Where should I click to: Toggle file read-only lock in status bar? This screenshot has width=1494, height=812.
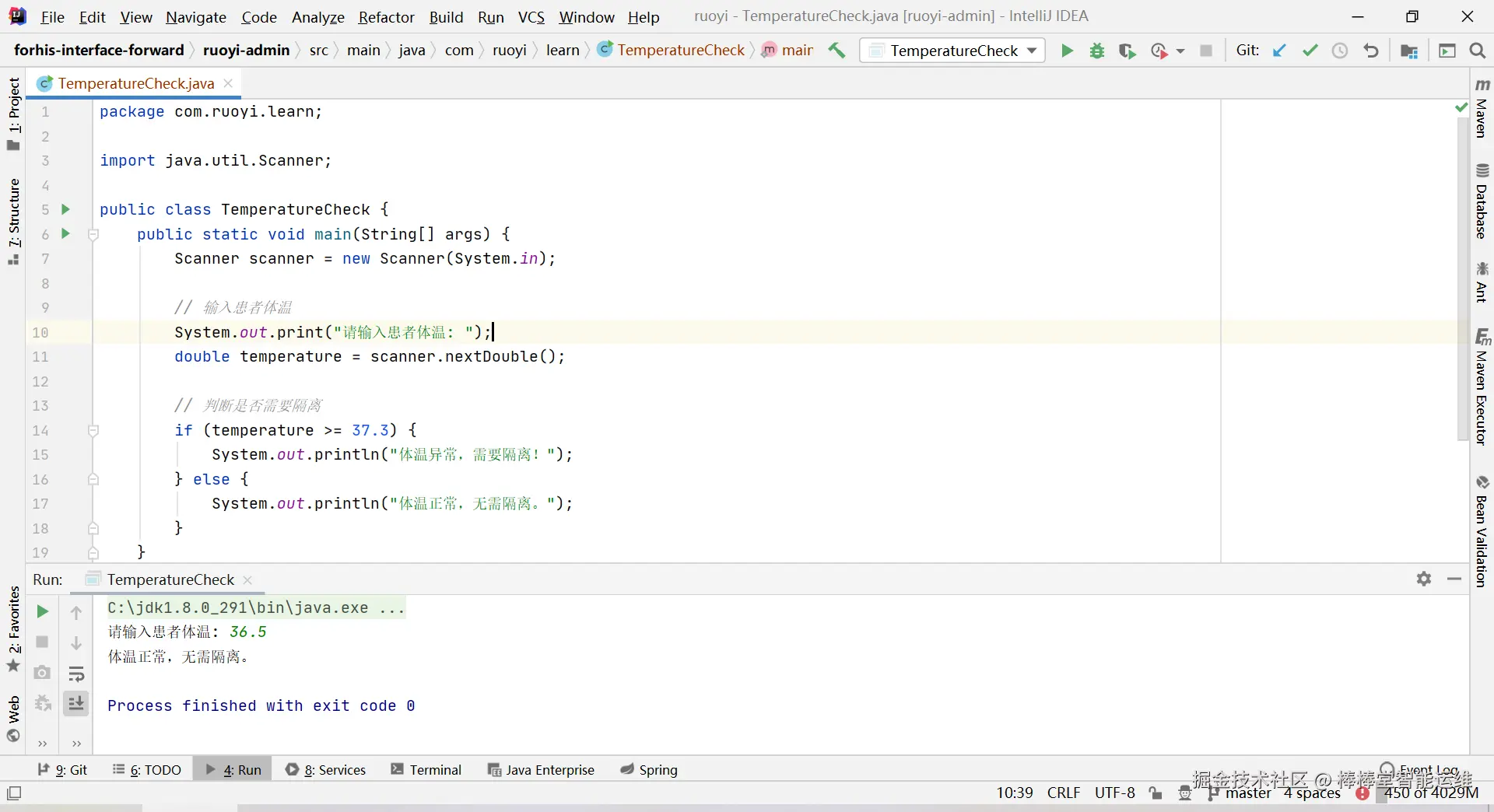tap(1156, 793)
